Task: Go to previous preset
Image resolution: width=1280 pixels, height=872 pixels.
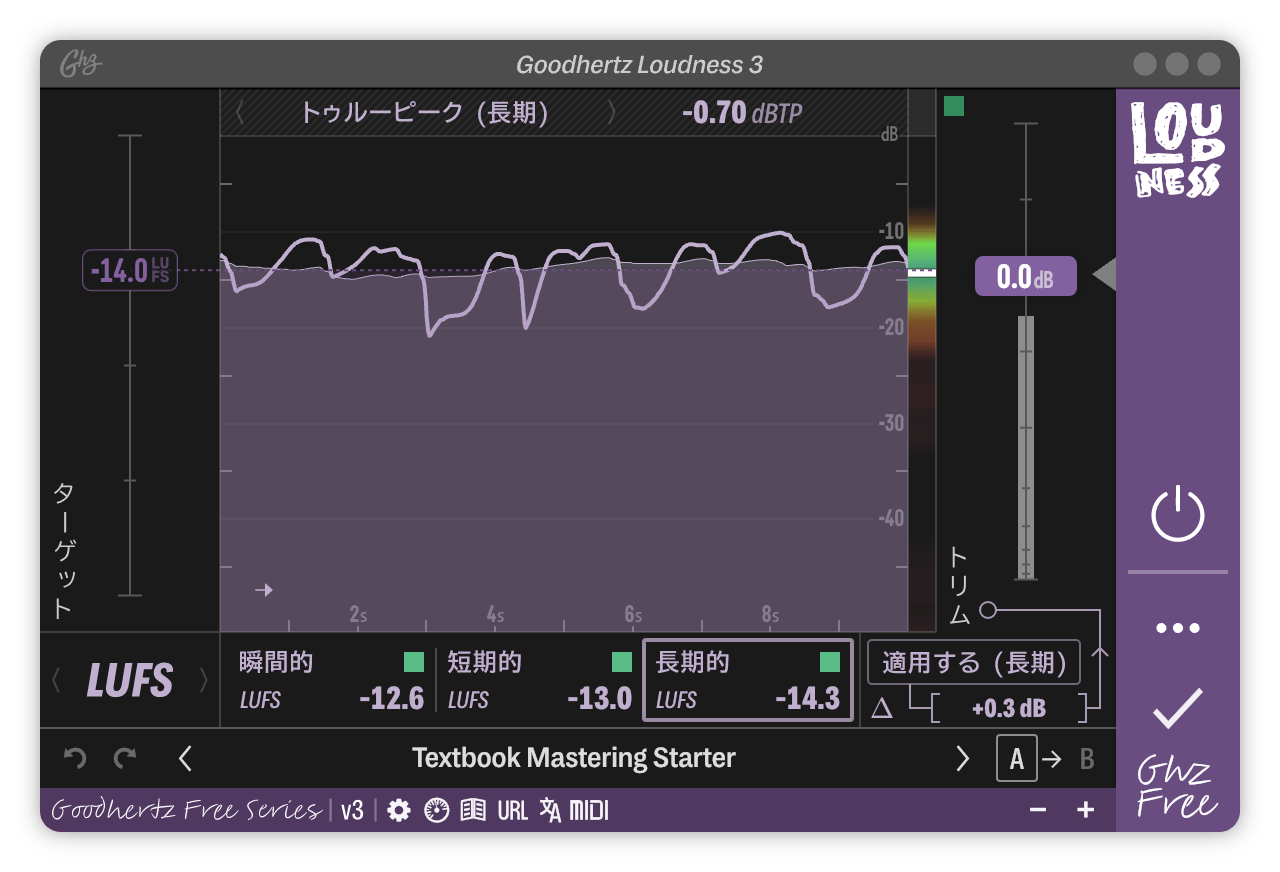Action: (185, 758)
